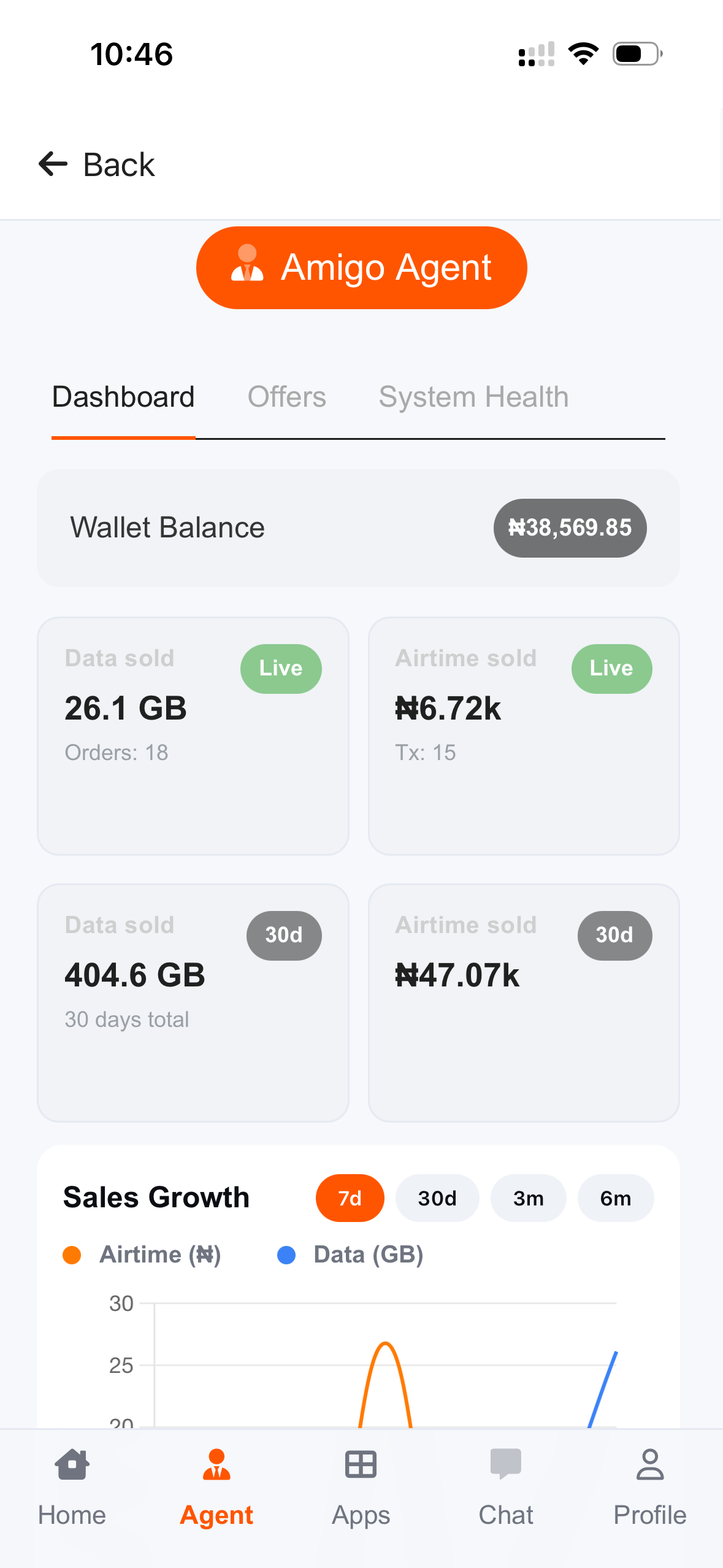Tap the back arrow icon
The image size is (723, 1568).
coord(53,164)
